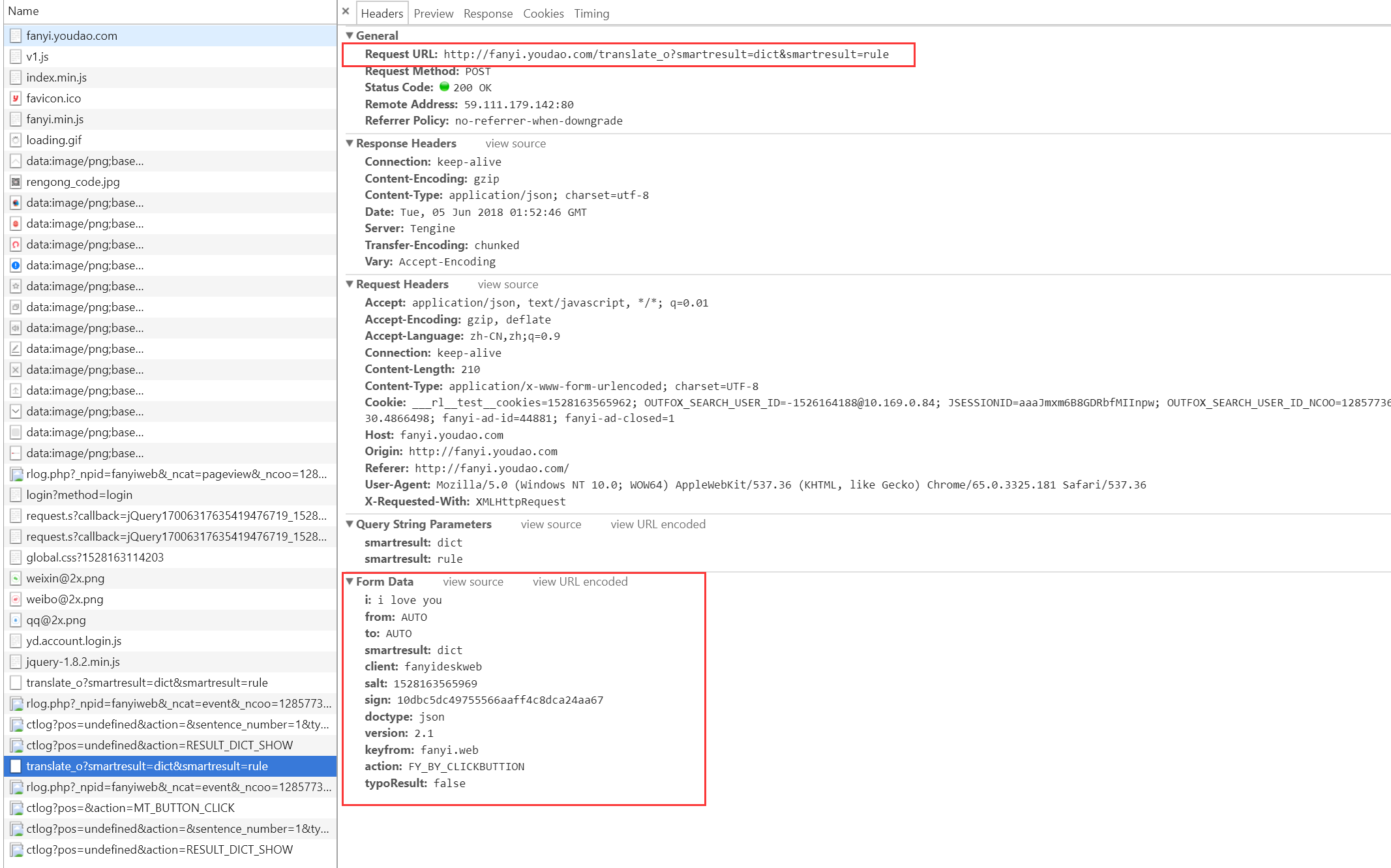The image size is (1391, 868).
Task: Click the global.css file icon
Action: pos(16,558)
